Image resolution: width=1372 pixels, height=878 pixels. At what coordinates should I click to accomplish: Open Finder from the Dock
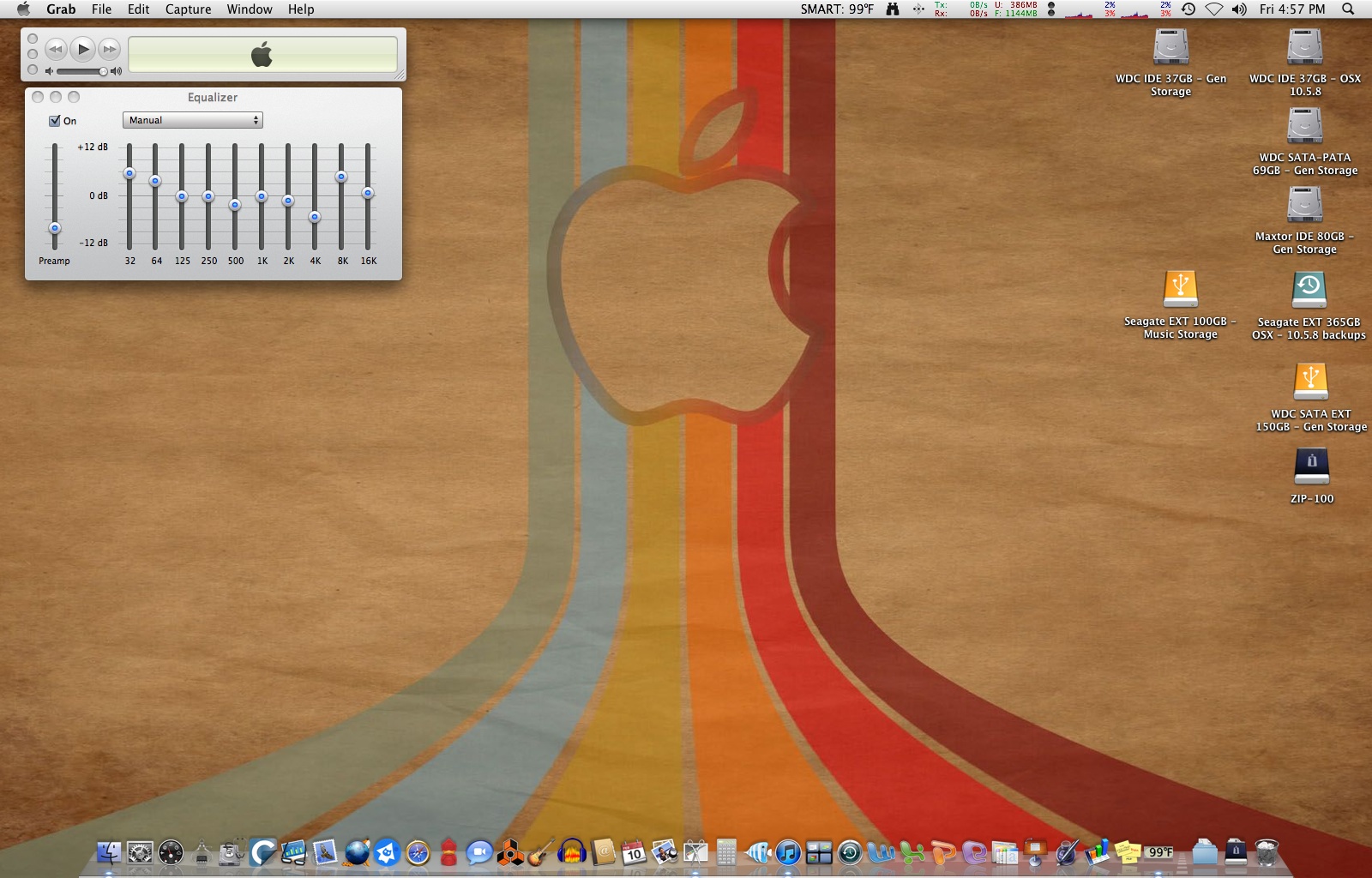[109, 852]
